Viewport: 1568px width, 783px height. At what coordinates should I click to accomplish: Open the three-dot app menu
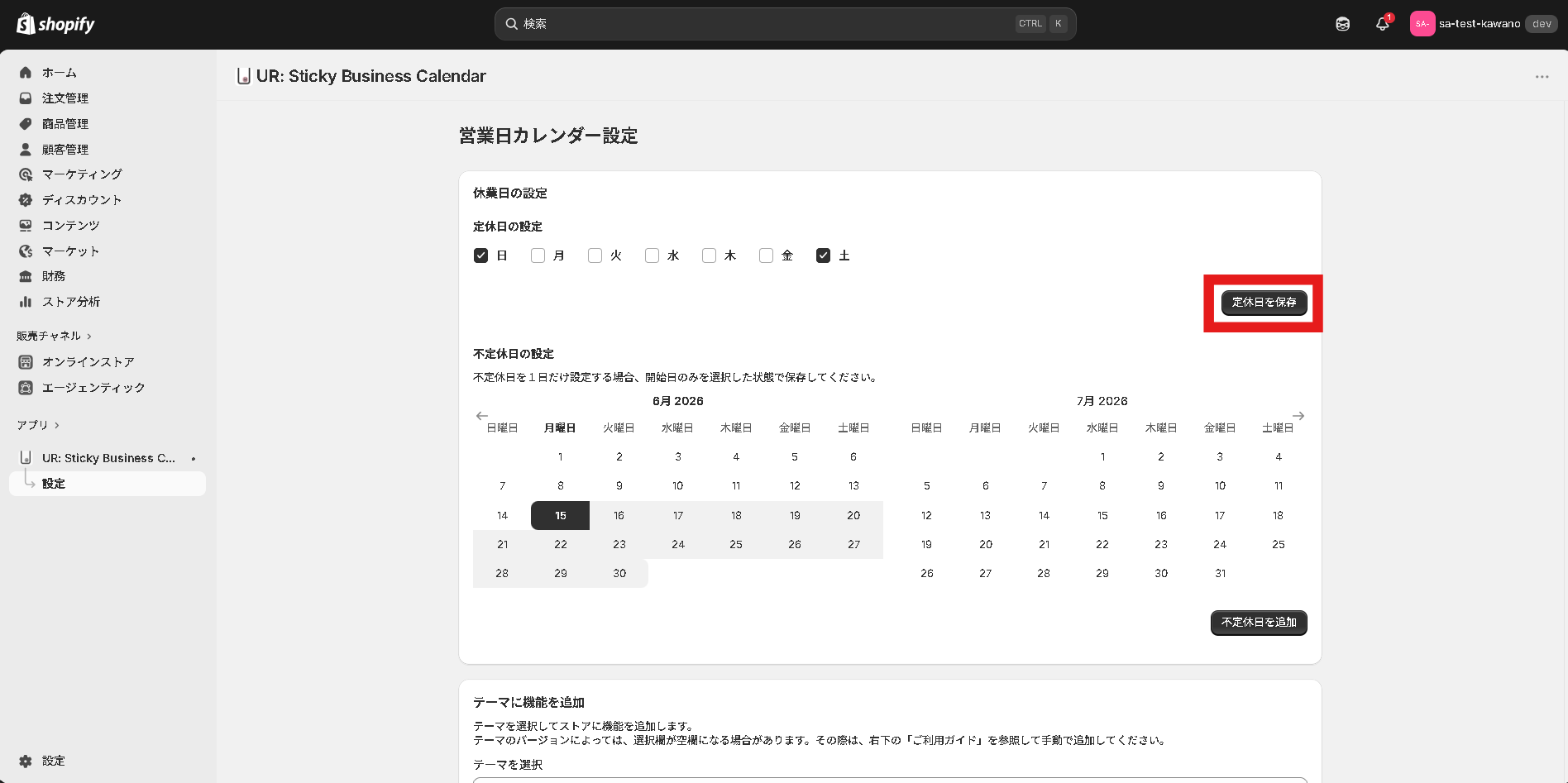pos(1542,77)
